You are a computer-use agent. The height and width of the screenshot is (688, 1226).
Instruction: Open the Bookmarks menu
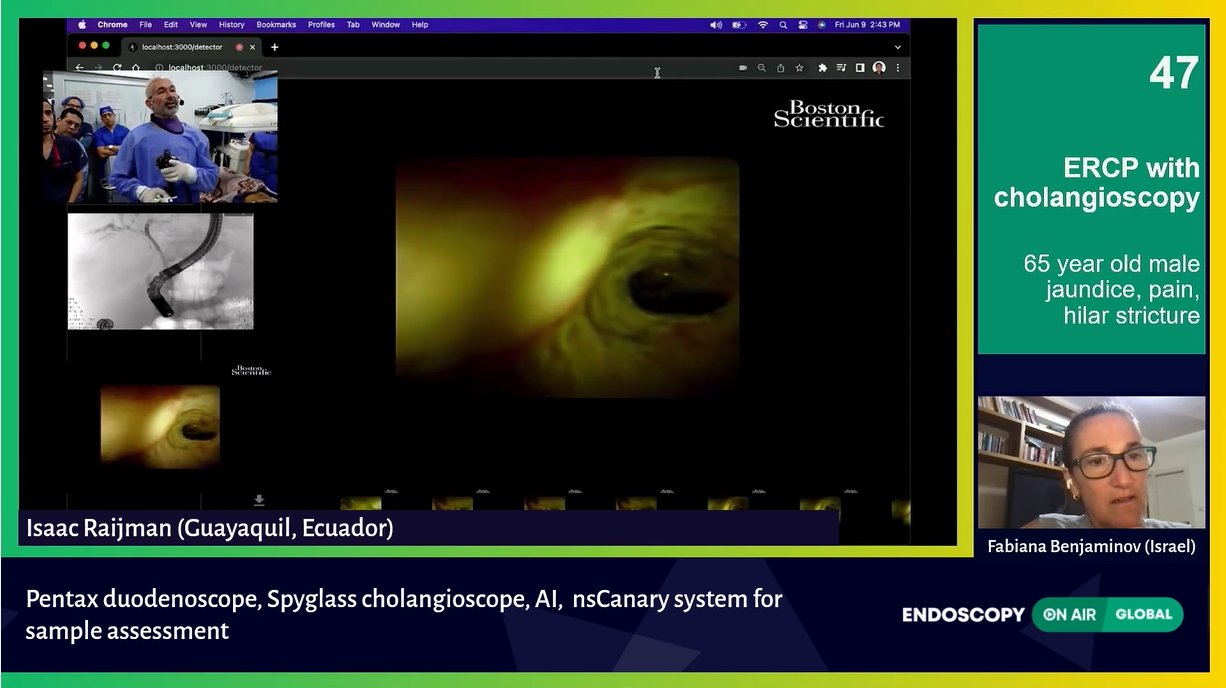tap(276, 24)
